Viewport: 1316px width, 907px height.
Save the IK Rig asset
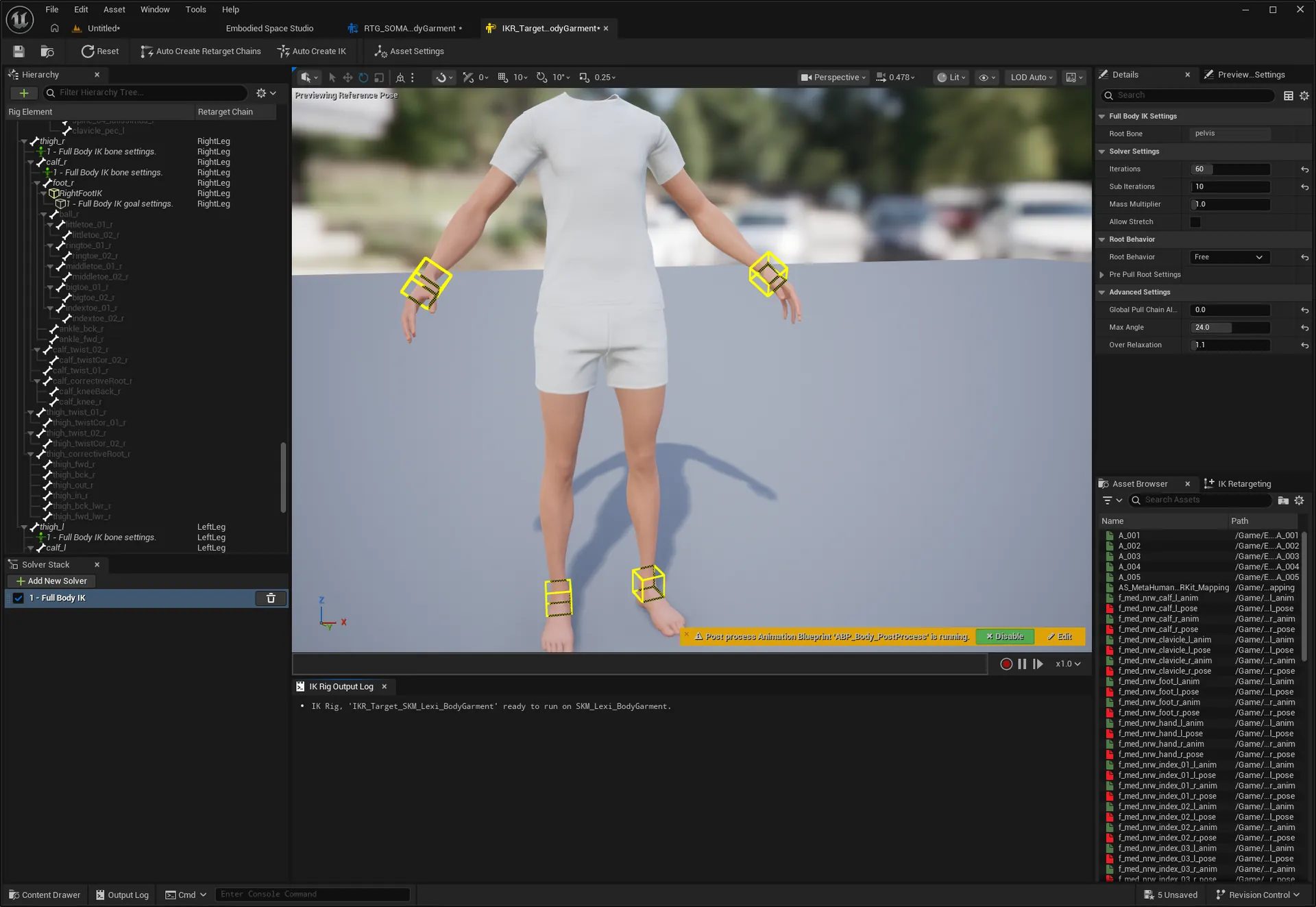tap(19, 51)
